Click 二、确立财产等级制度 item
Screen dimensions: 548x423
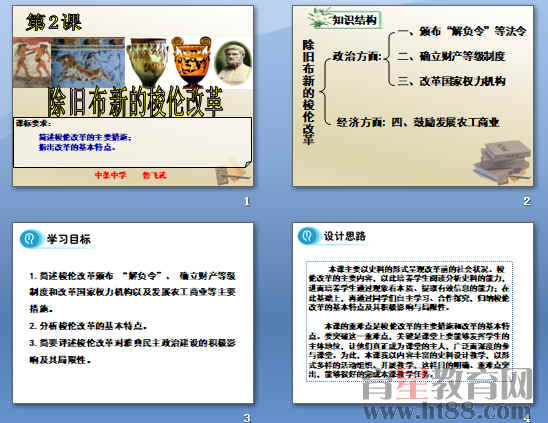click(x=451, y=56)
